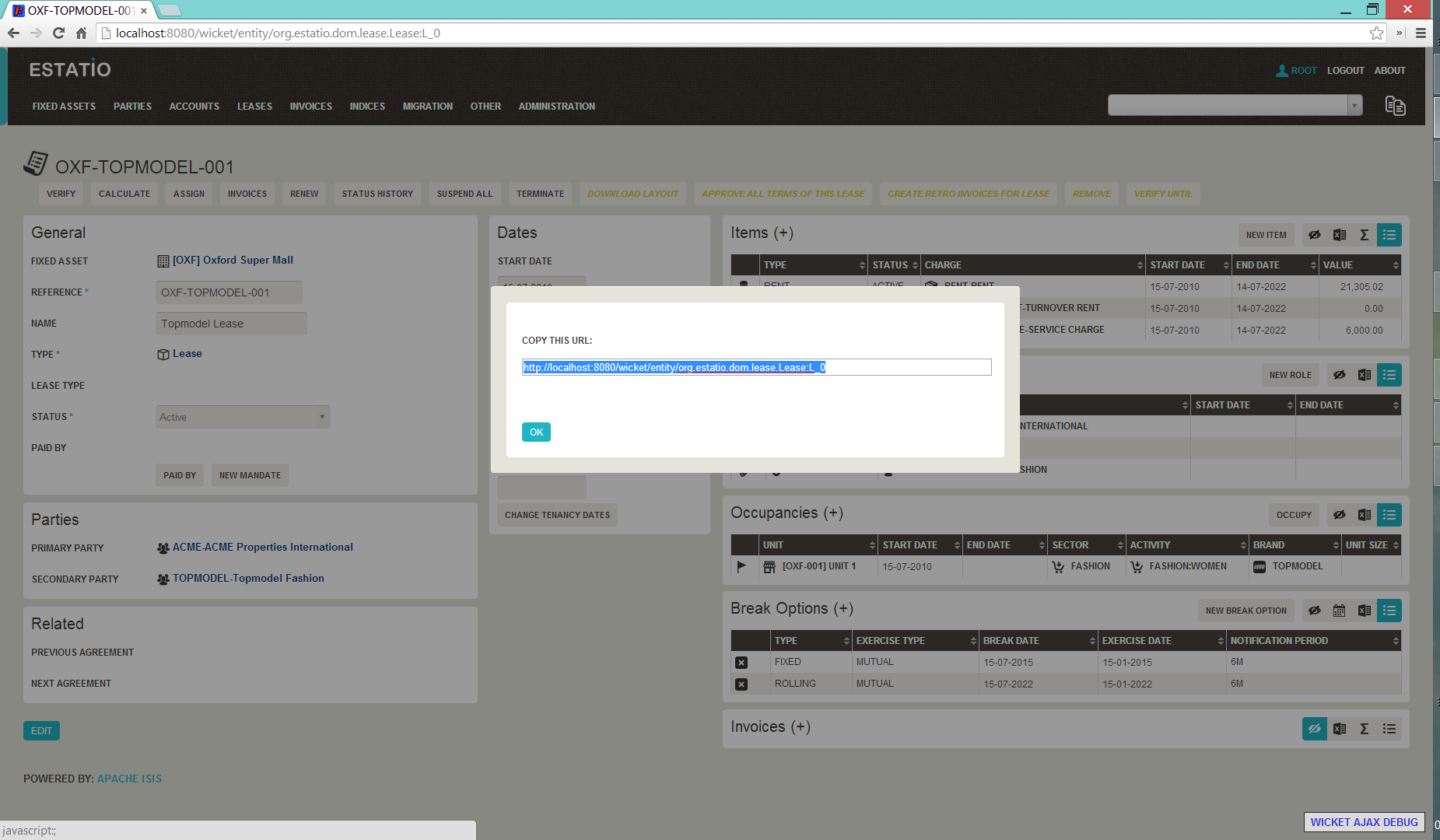
Task: Toggle hide view for Break Options table
Action: coord(1315,611)
